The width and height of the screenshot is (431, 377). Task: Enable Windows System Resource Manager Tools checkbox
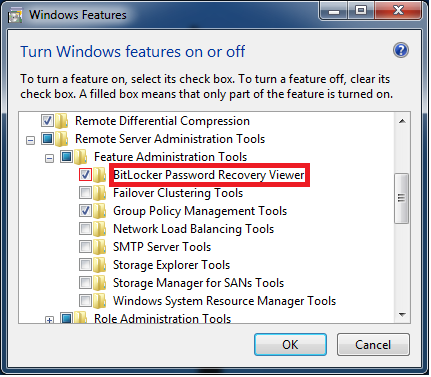85,300
